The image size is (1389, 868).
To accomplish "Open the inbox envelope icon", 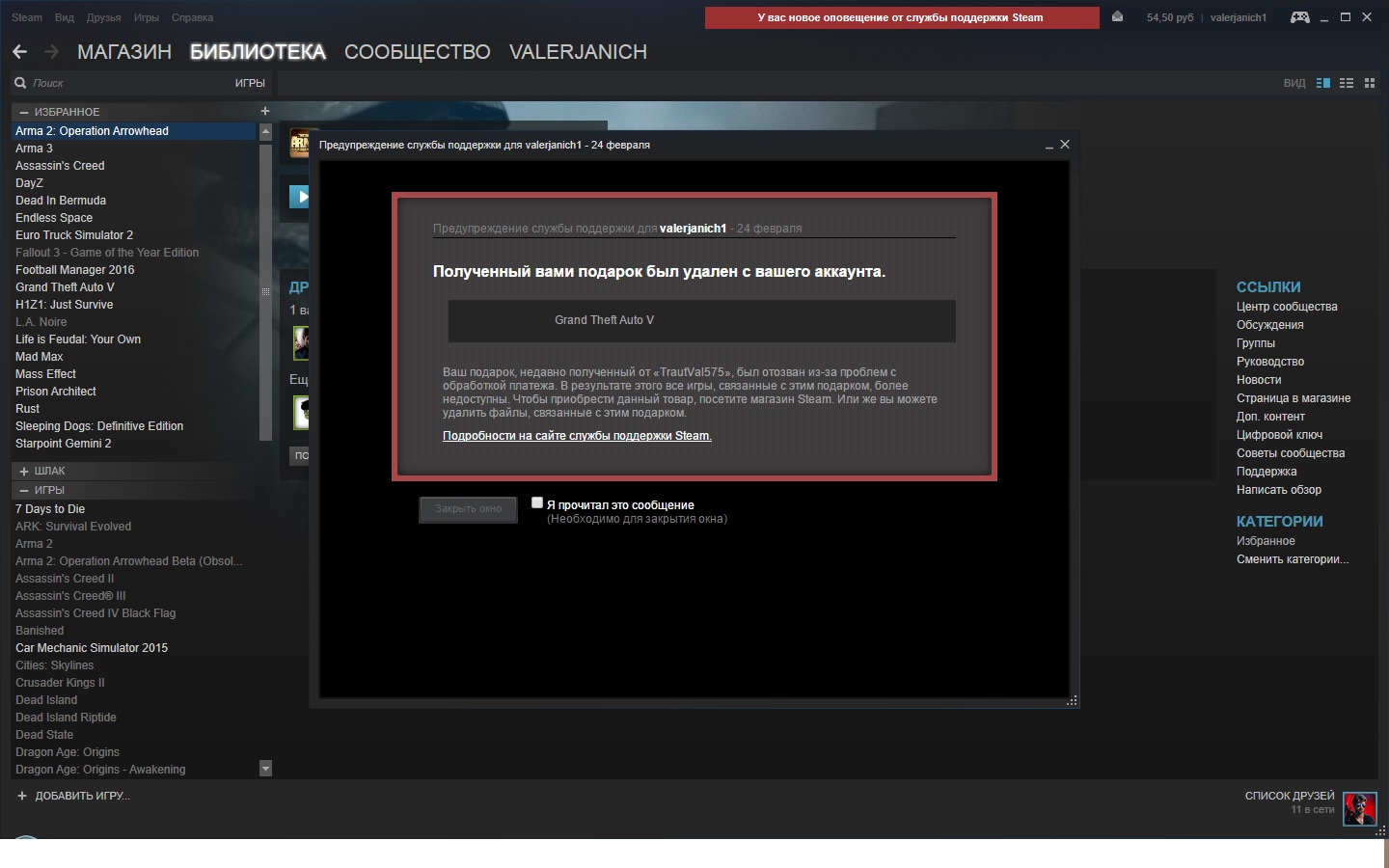I will pos(1117,16).
